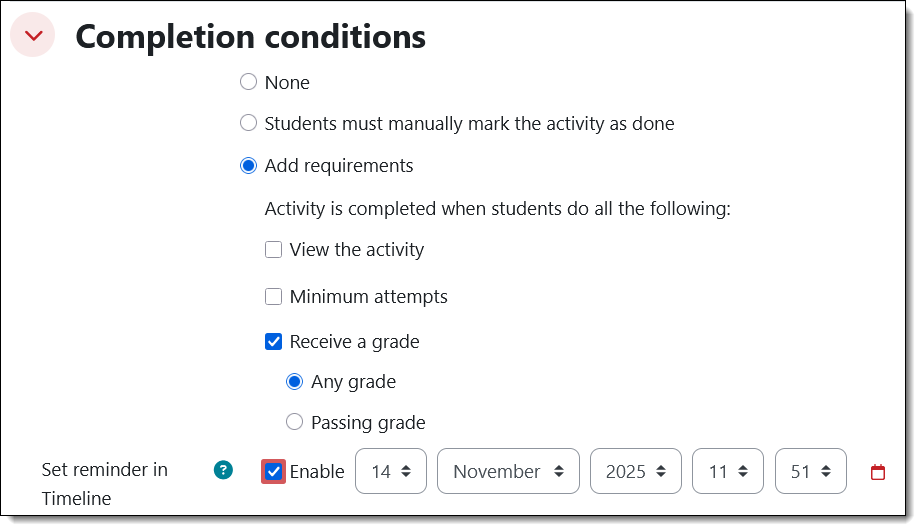The height and width of the screenshot is (525, 915).
Task: Check the View the activity box
Action: point(273,250)
